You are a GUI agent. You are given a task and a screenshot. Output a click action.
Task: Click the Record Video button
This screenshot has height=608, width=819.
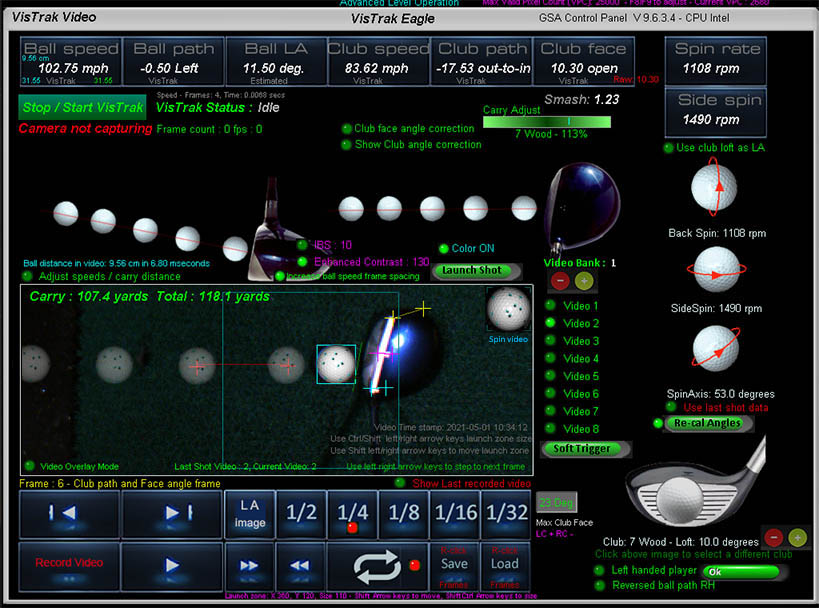point(69,566)
